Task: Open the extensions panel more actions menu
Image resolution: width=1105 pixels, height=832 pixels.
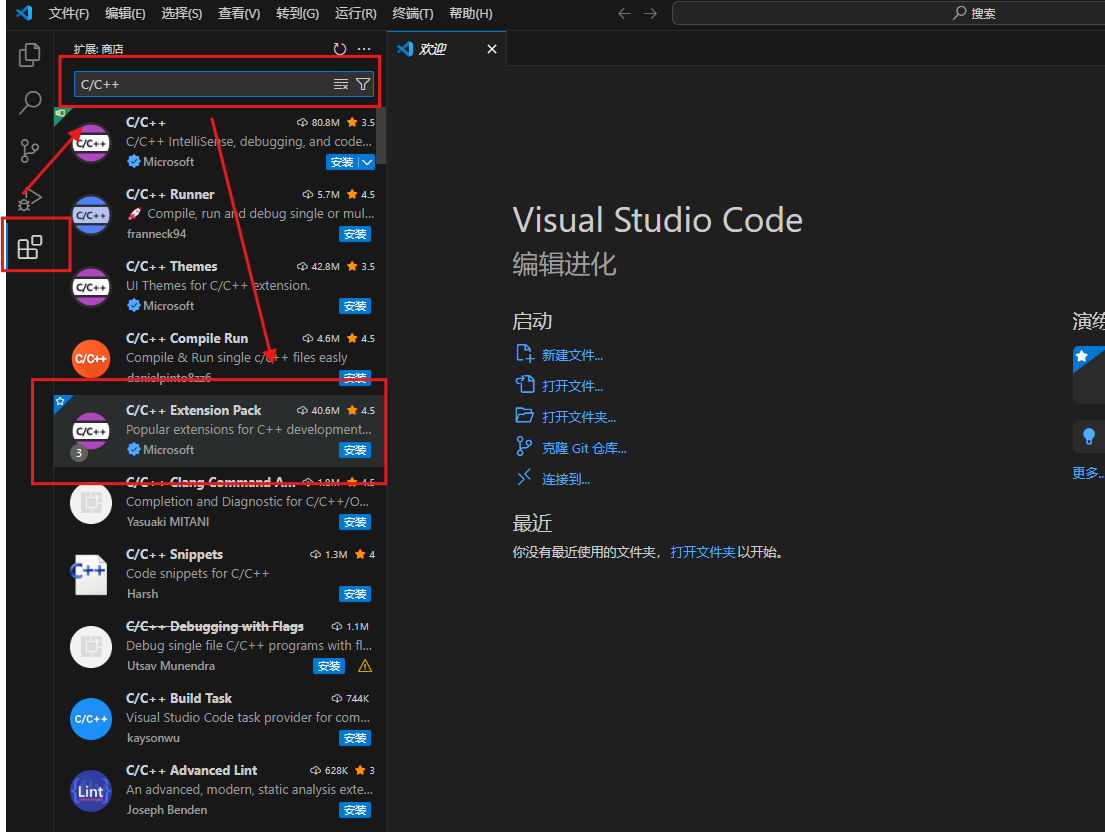Action: (364, 49)
